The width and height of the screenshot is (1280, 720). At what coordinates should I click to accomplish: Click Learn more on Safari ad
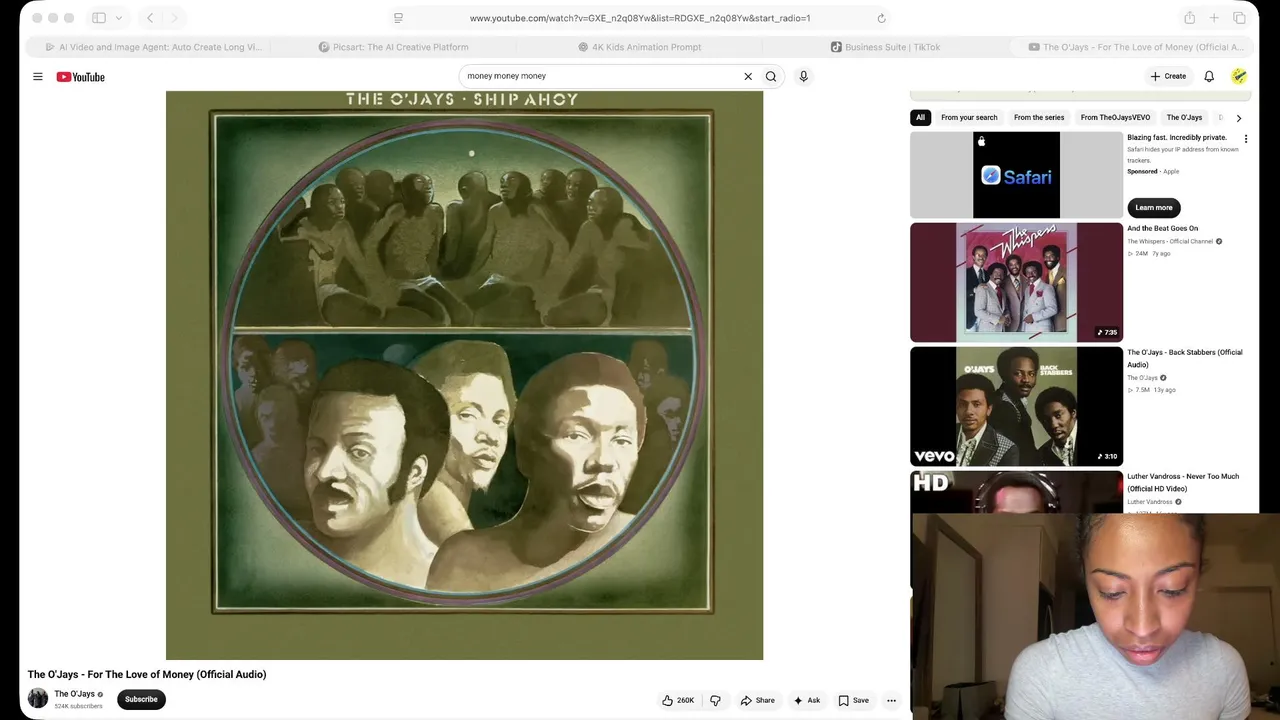coord(1154,208)
